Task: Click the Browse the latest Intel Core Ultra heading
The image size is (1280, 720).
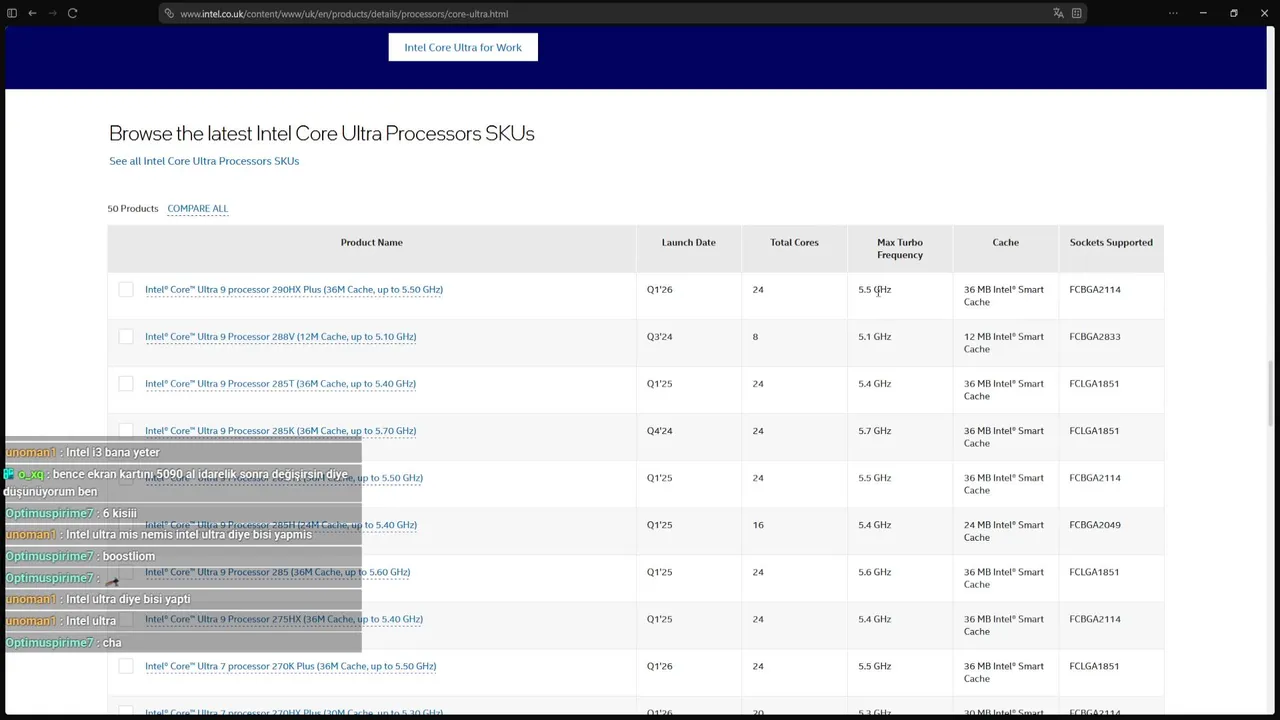Action: (x=322, y=133)
